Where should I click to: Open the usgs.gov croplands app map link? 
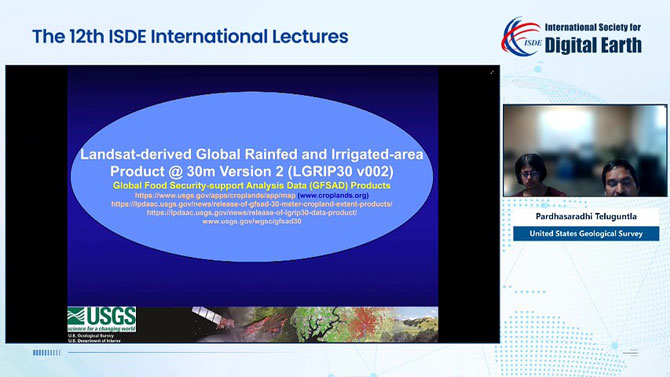pyautogui.click(x=215, y=195)
